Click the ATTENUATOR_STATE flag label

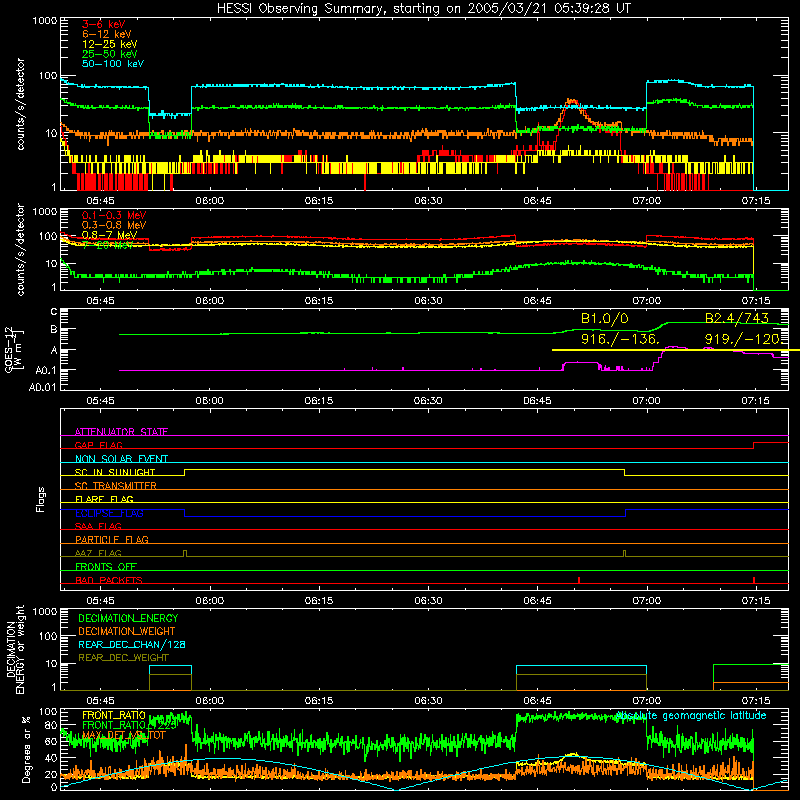121,432
